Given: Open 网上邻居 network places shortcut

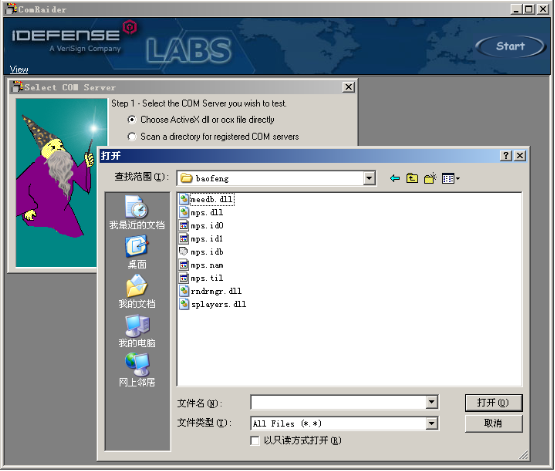Looking at the screenshot, I should click(x=137, y=370).
